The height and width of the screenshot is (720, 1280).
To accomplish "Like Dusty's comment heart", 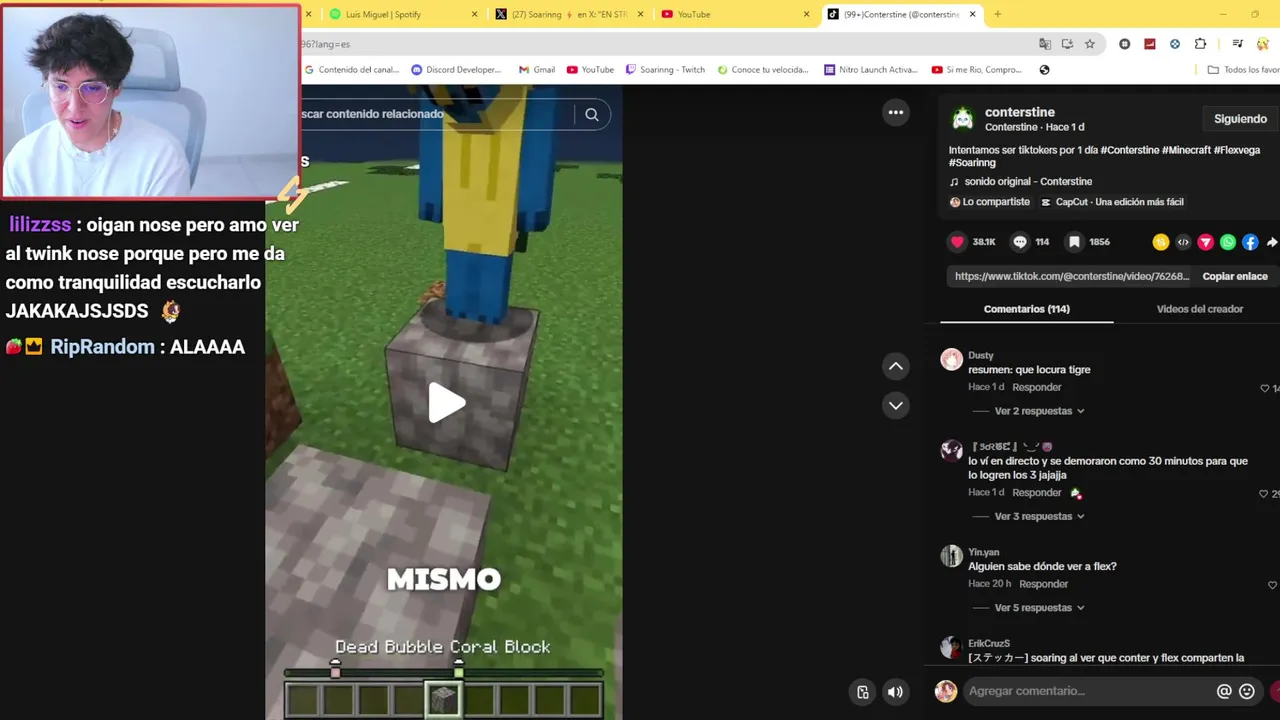I will (1265, 388).
